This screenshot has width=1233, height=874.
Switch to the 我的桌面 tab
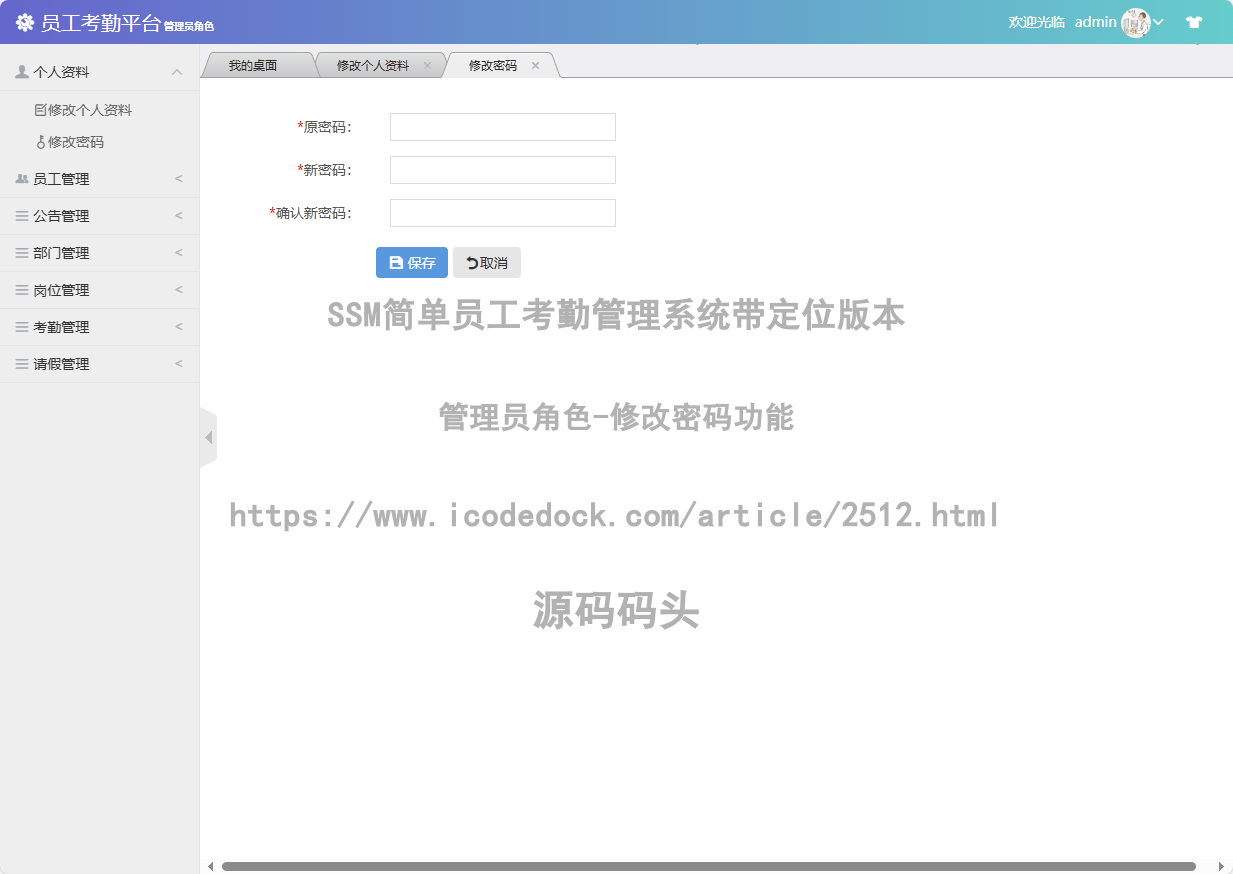click(x=253, y=65)
